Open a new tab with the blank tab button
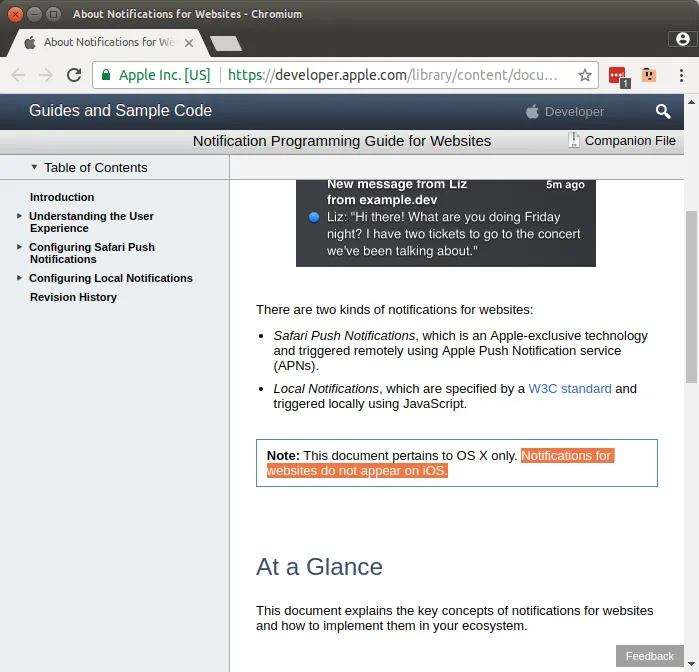Screen dimensions: 699x672 tap(226, 43)
